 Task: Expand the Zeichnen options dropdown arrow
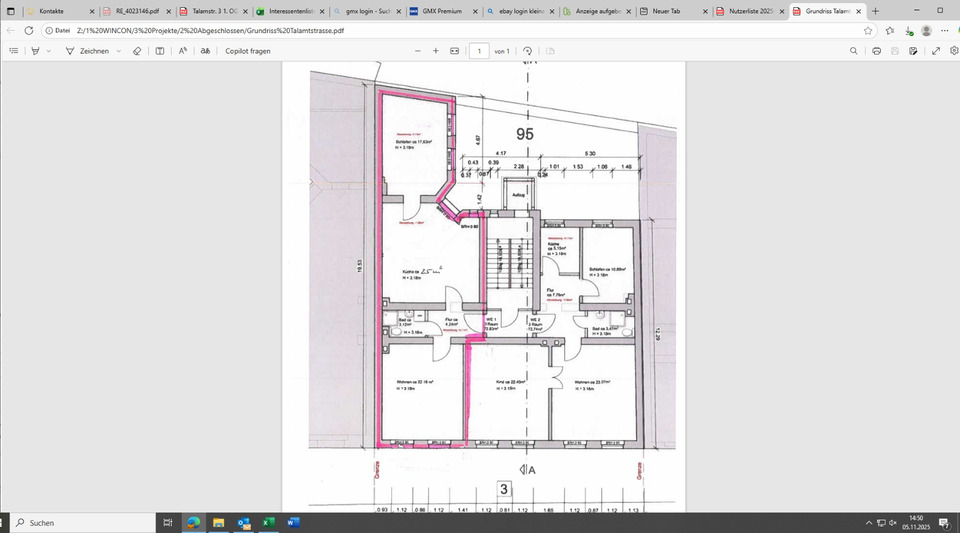tap(118, 50)
